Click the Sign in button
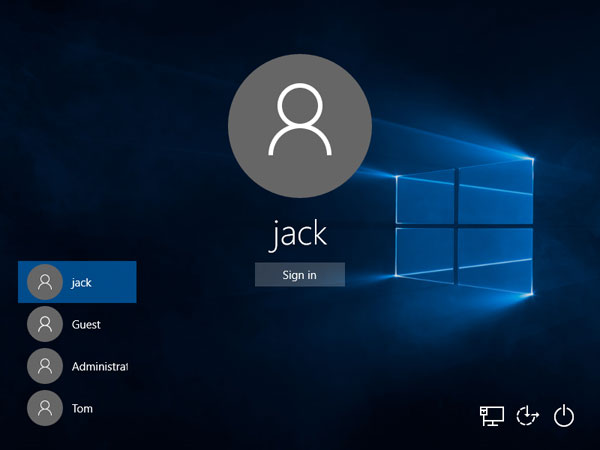 299,275
